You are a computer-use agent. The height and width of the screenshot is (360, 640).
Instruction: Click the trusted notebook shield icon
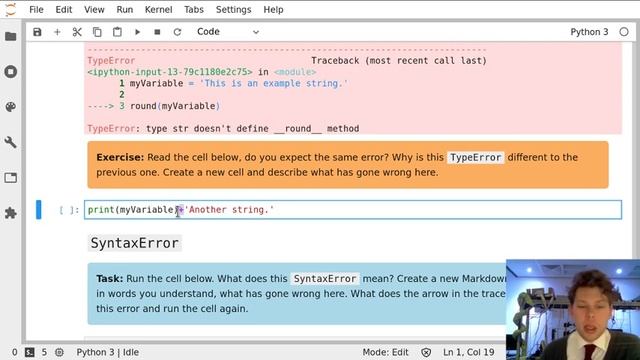pyautogui.click(x=426, y=353)
